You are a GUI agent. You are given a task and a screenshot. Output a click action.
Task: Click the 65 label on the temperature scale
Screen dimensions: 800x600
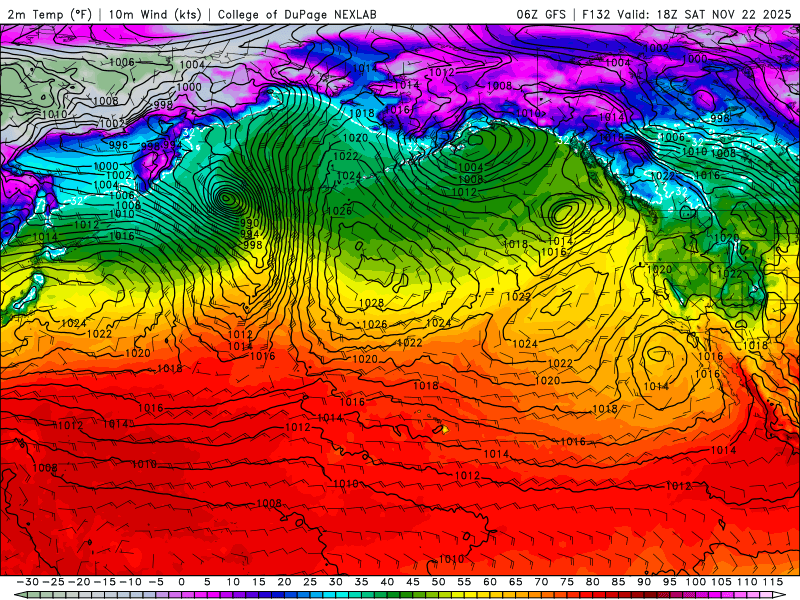pos(515,582)
